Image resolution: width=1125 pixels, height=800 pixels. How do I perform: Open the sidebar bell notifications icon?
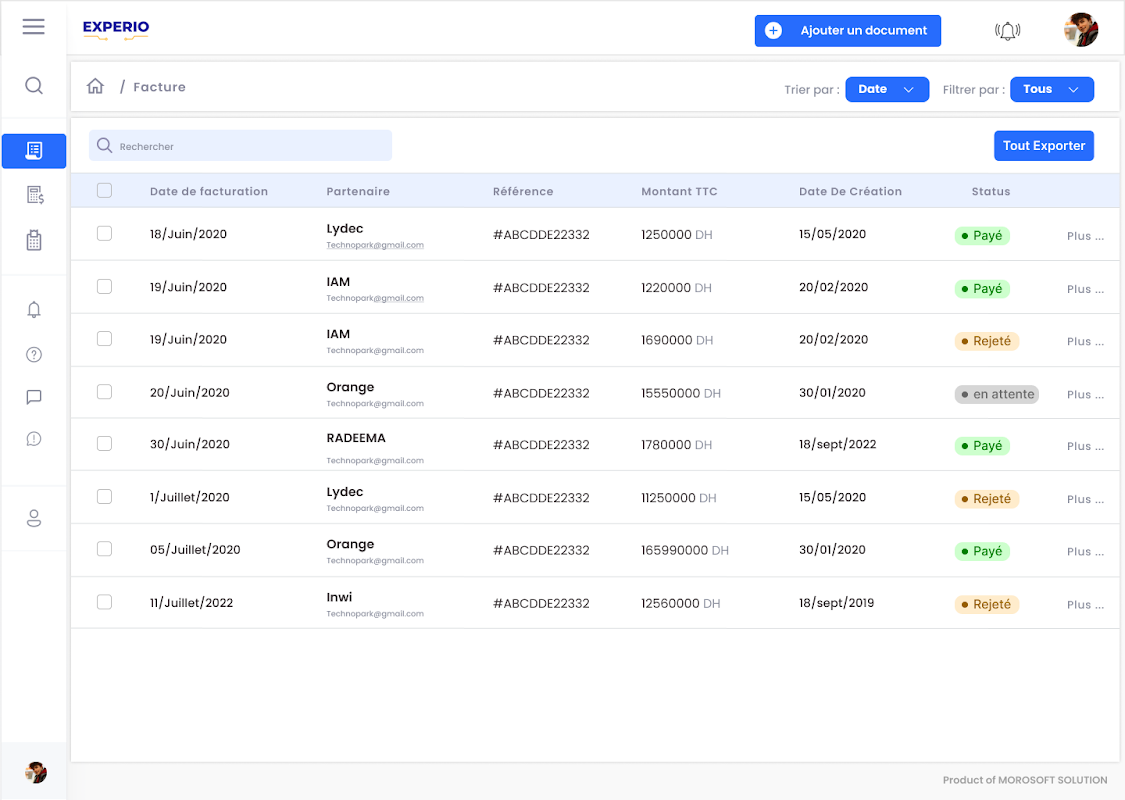[x=34, y=310]
